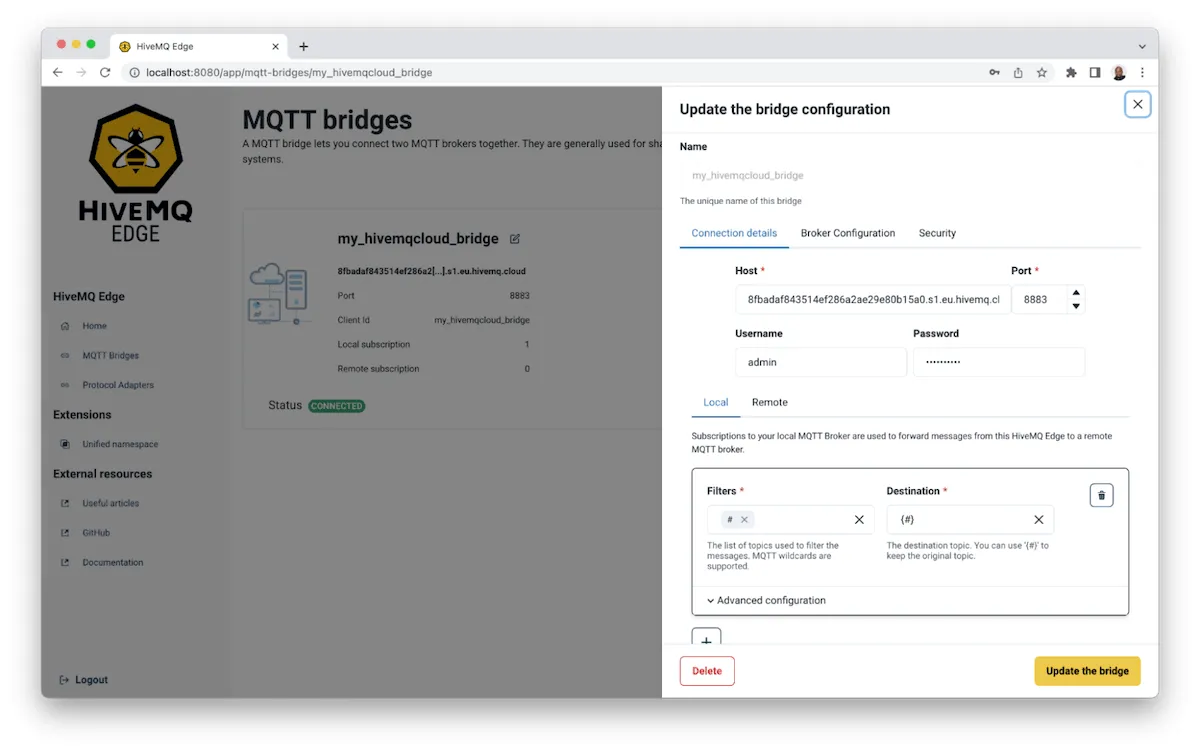The width and height of the screenshot is (1200, 753).
Task: Toggle the browser side panel icon
Action: click(x=1095, y=72)
